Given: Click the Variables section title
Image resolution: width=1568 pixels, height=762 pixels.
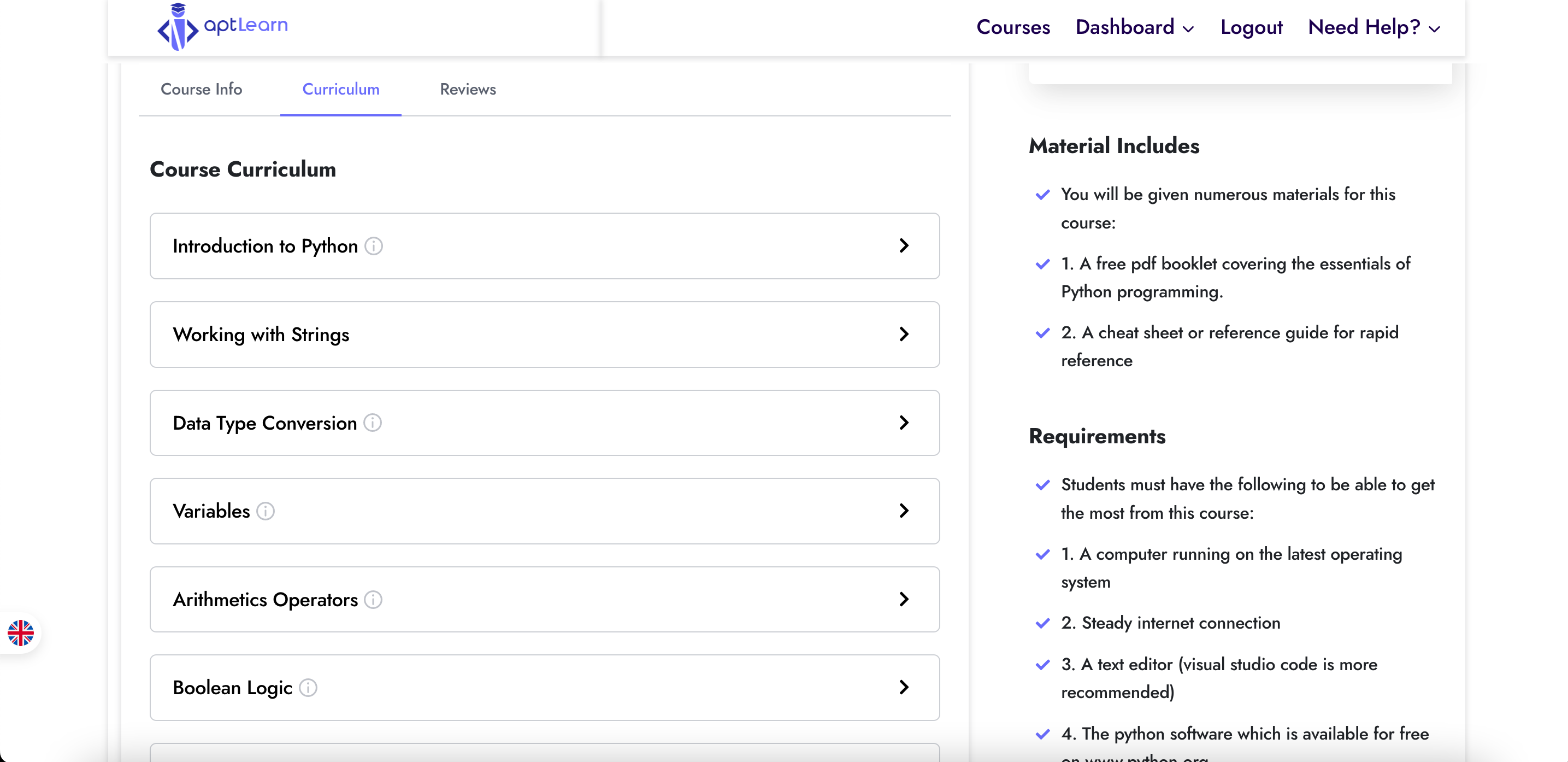Looking at the screenshot, I should (x=211, y=511).
